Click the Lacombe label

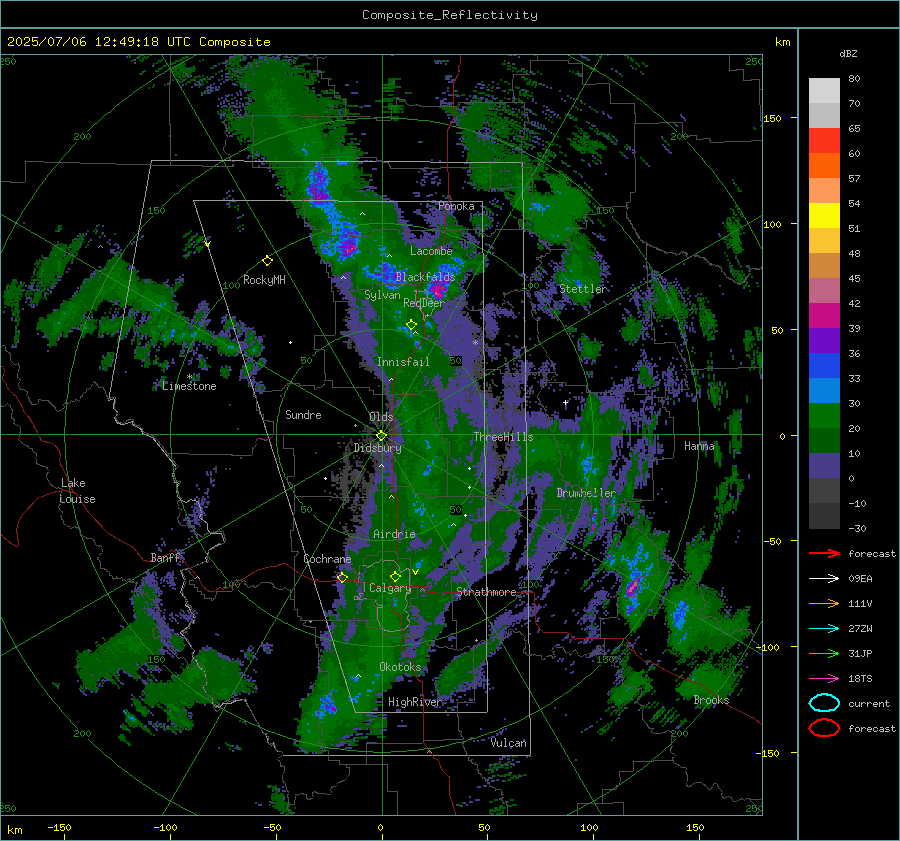pyautogui.click(x=431, y=251)
